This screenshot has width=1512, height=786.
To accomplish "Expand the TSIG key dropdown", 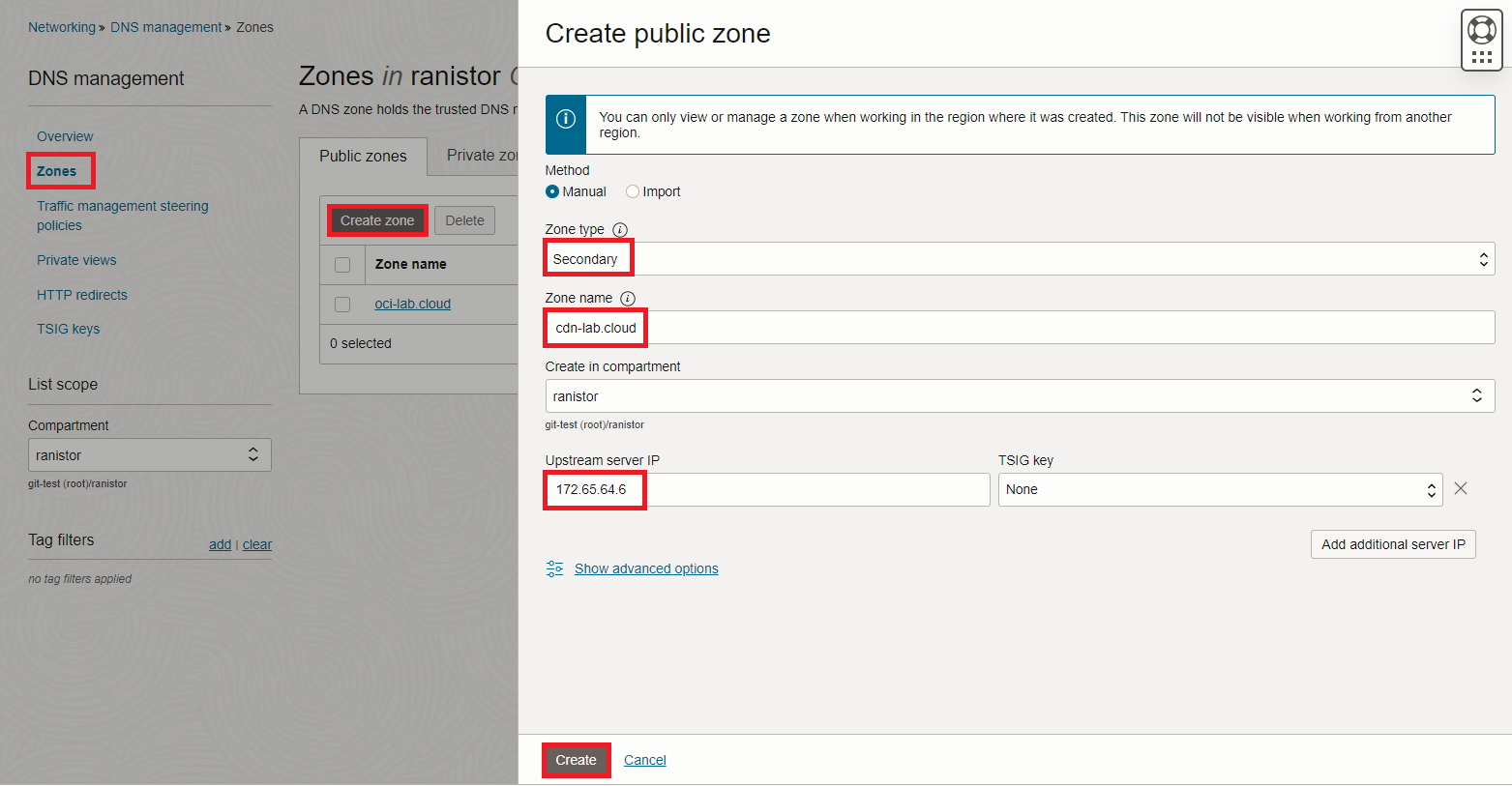I will point(1220,490).
